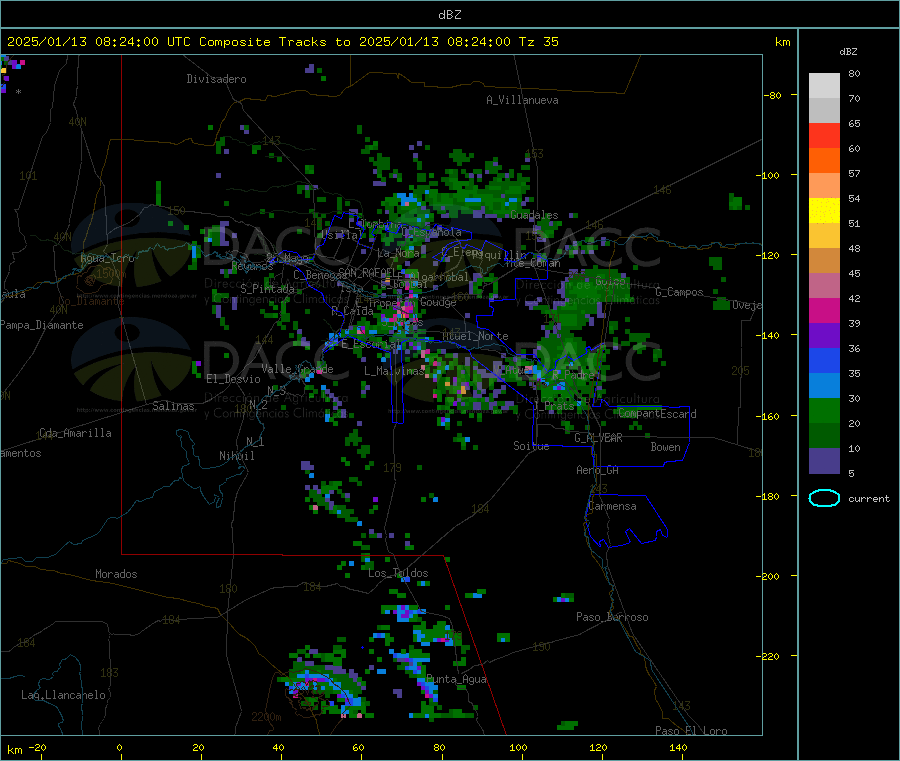Click the dark orange 60 dBZ swatch

coord(824,161)
